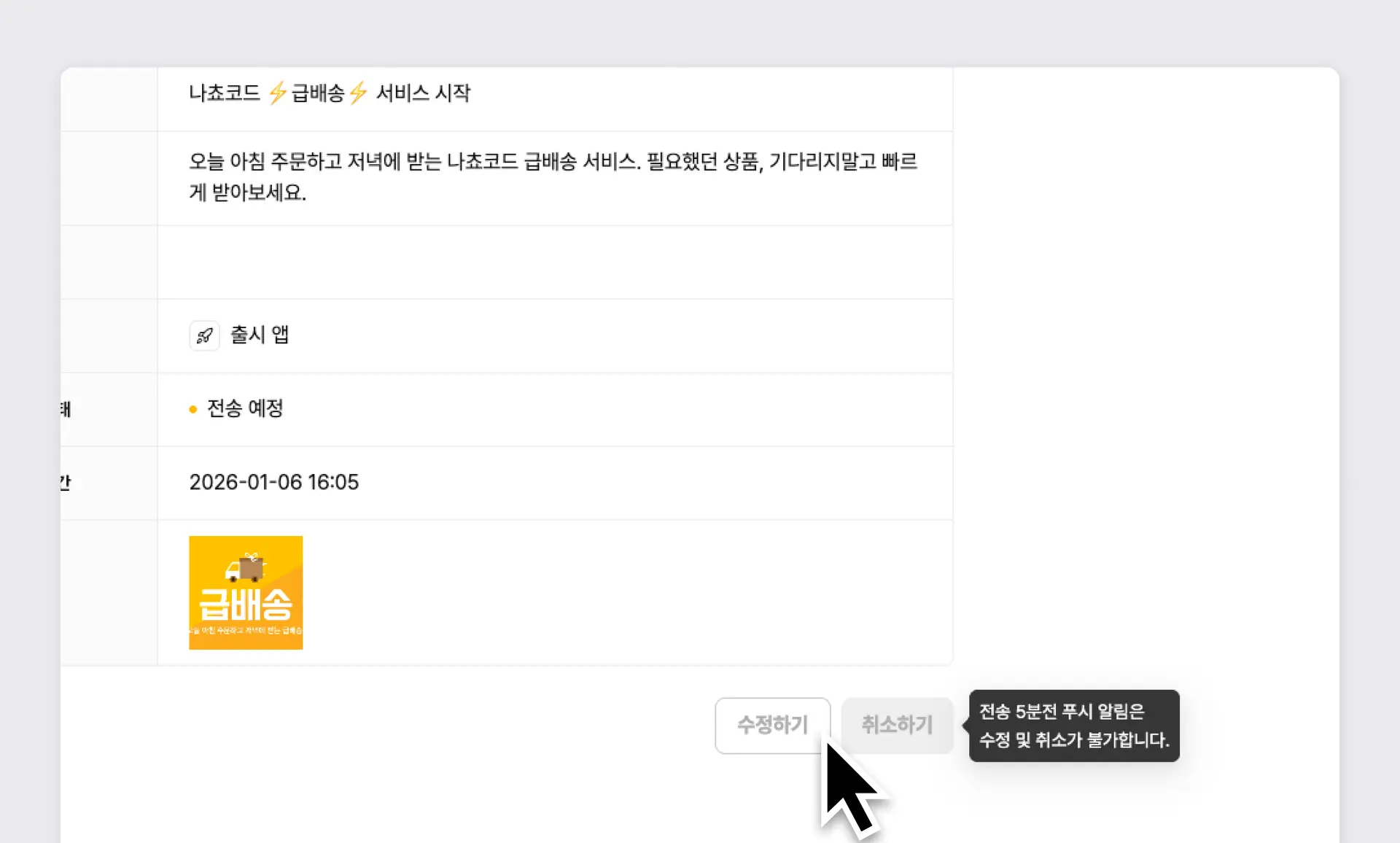Click the 출시 앱 label
Screen dimensions: 1400x843
(x=259, y=335)
